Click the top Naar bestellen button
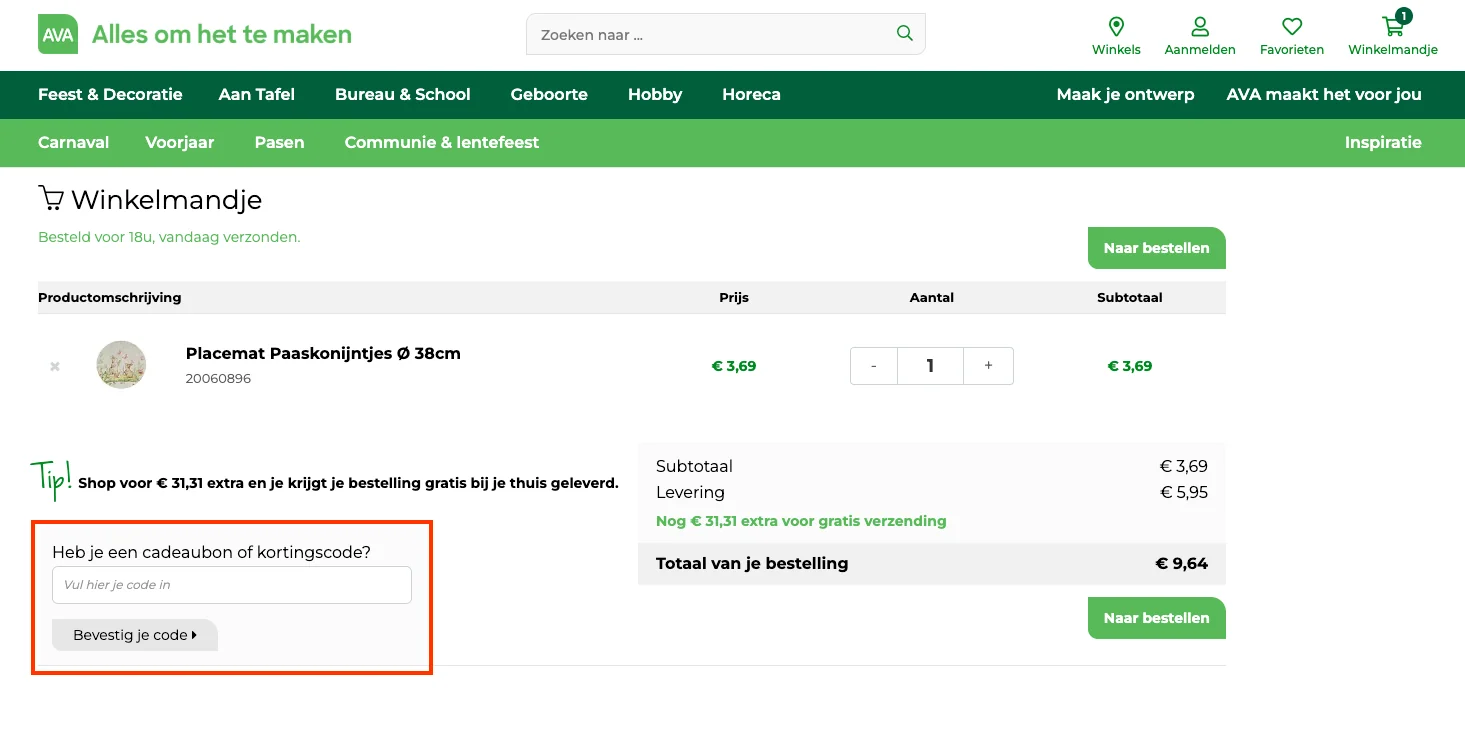The image size is (1465, 732). point(1156,248)
